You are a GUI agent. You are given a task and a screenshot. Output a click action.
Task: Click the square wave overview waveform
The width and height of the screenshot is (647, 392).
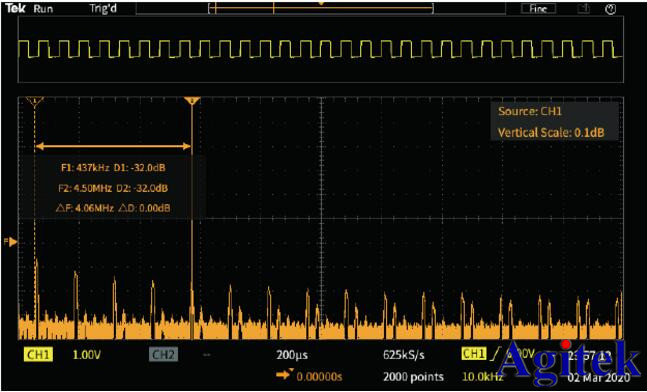(x=321, y=49)
